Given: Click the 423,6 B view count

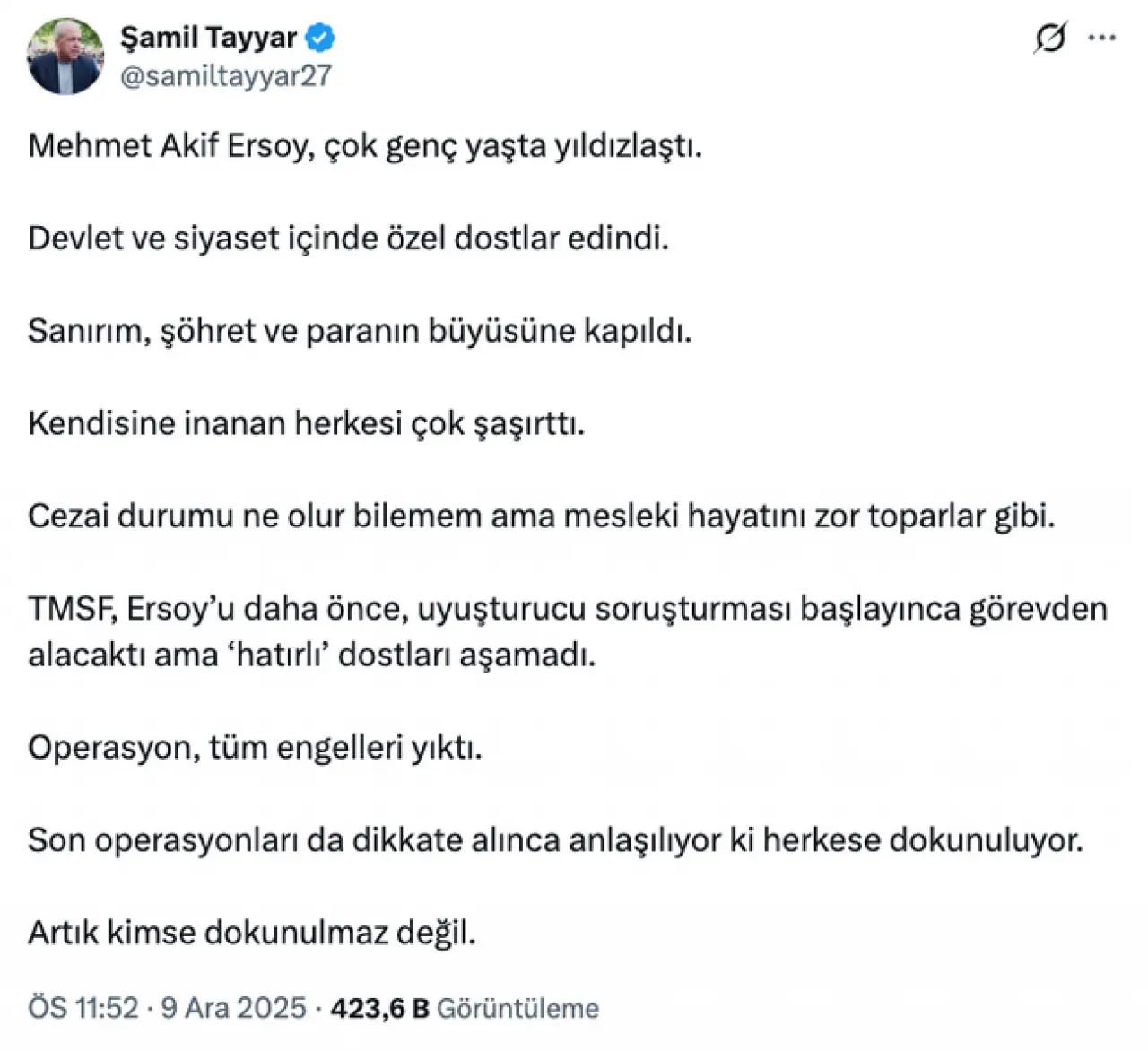Looking at the screenshot, I should pyautogui.click(x=379, y=1008).
